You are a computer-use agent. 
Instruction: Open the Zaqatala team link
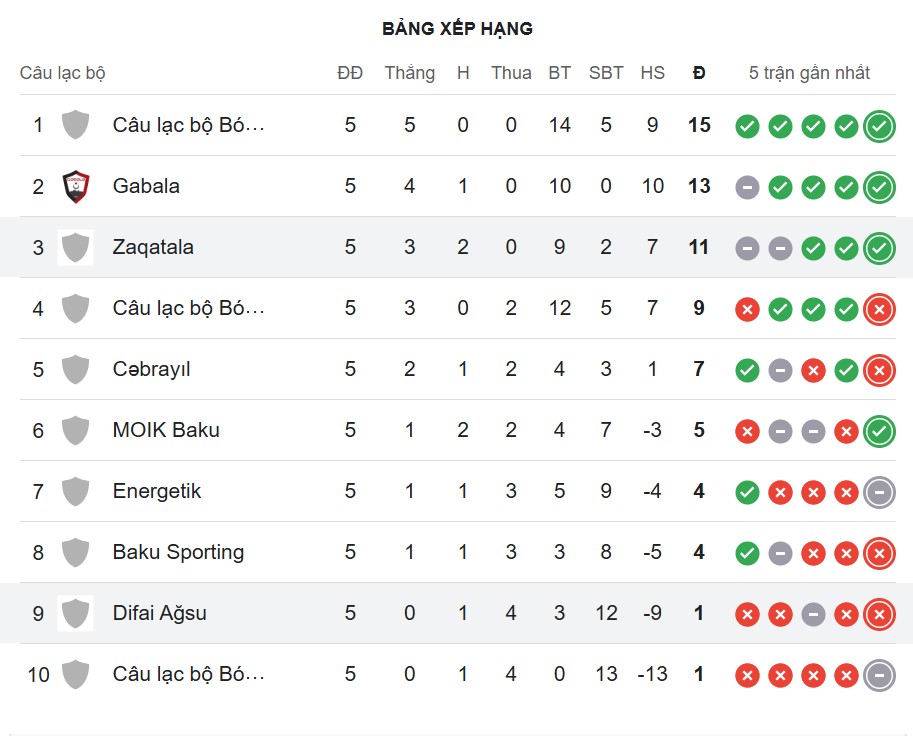click(x=153, y=247)
